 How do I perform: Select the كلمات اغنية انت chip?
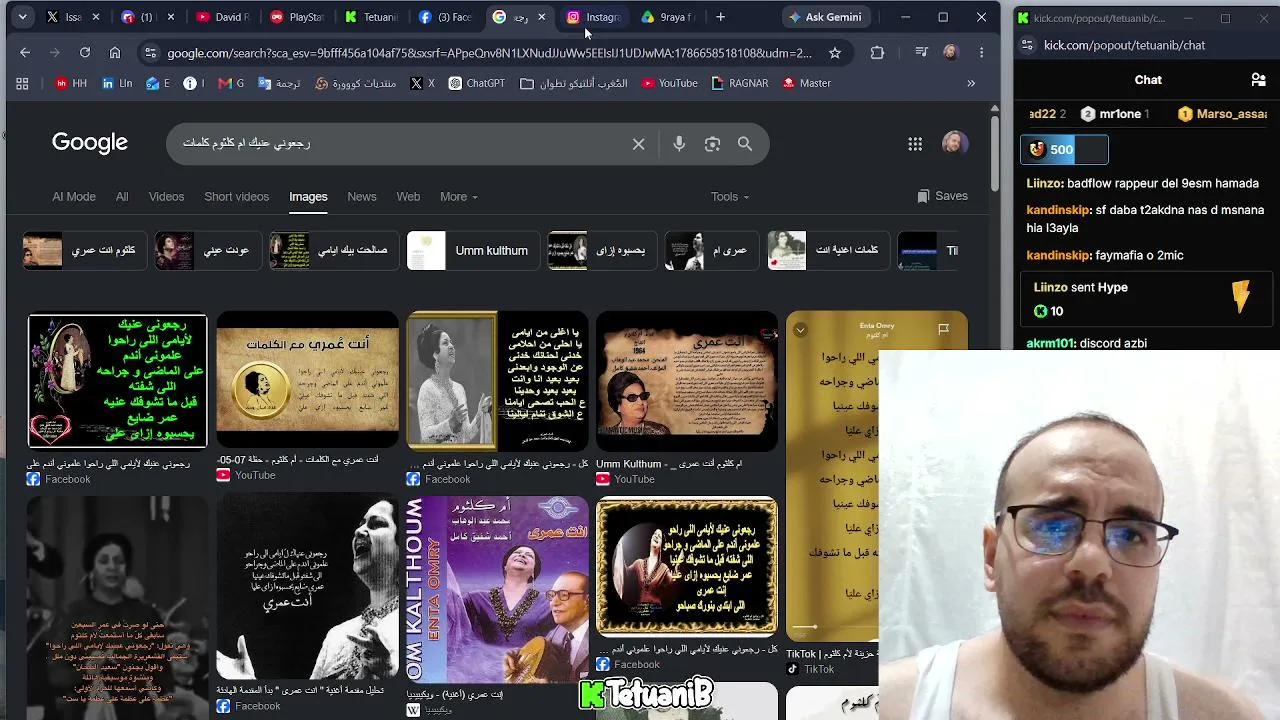[828, 251]
